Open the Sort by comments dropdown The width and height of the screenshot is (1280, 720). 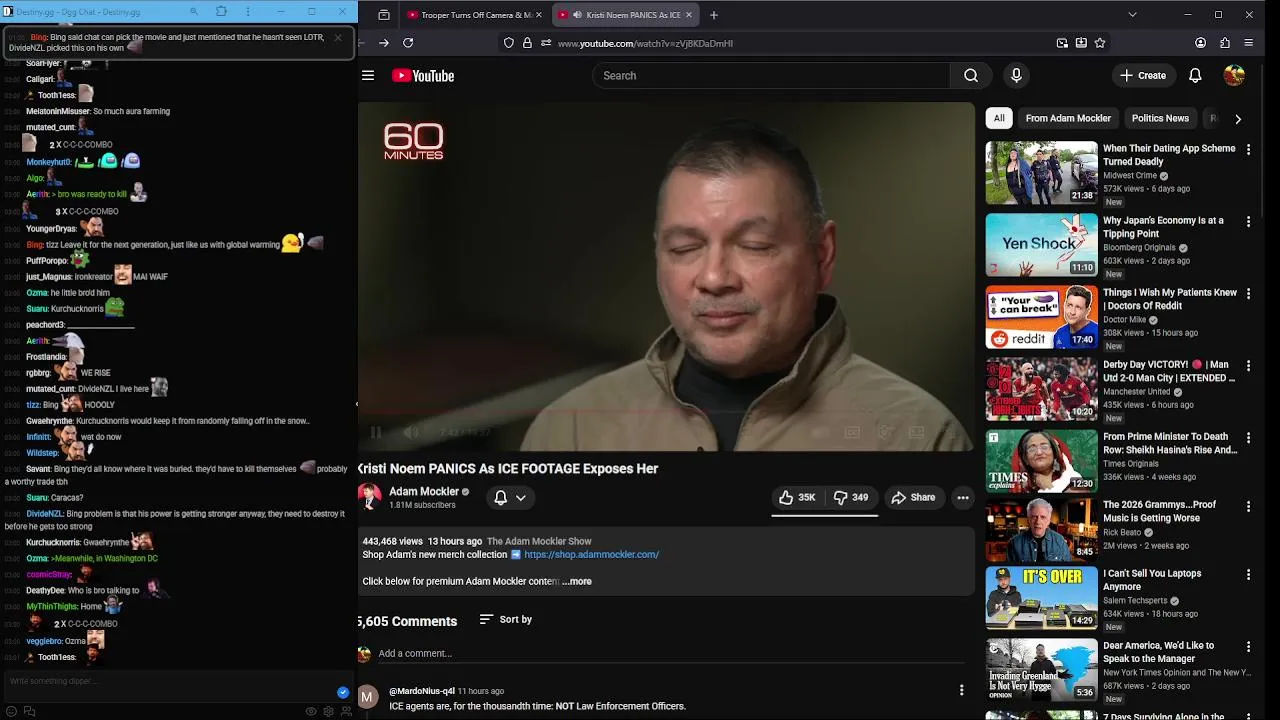pos(505,620)
